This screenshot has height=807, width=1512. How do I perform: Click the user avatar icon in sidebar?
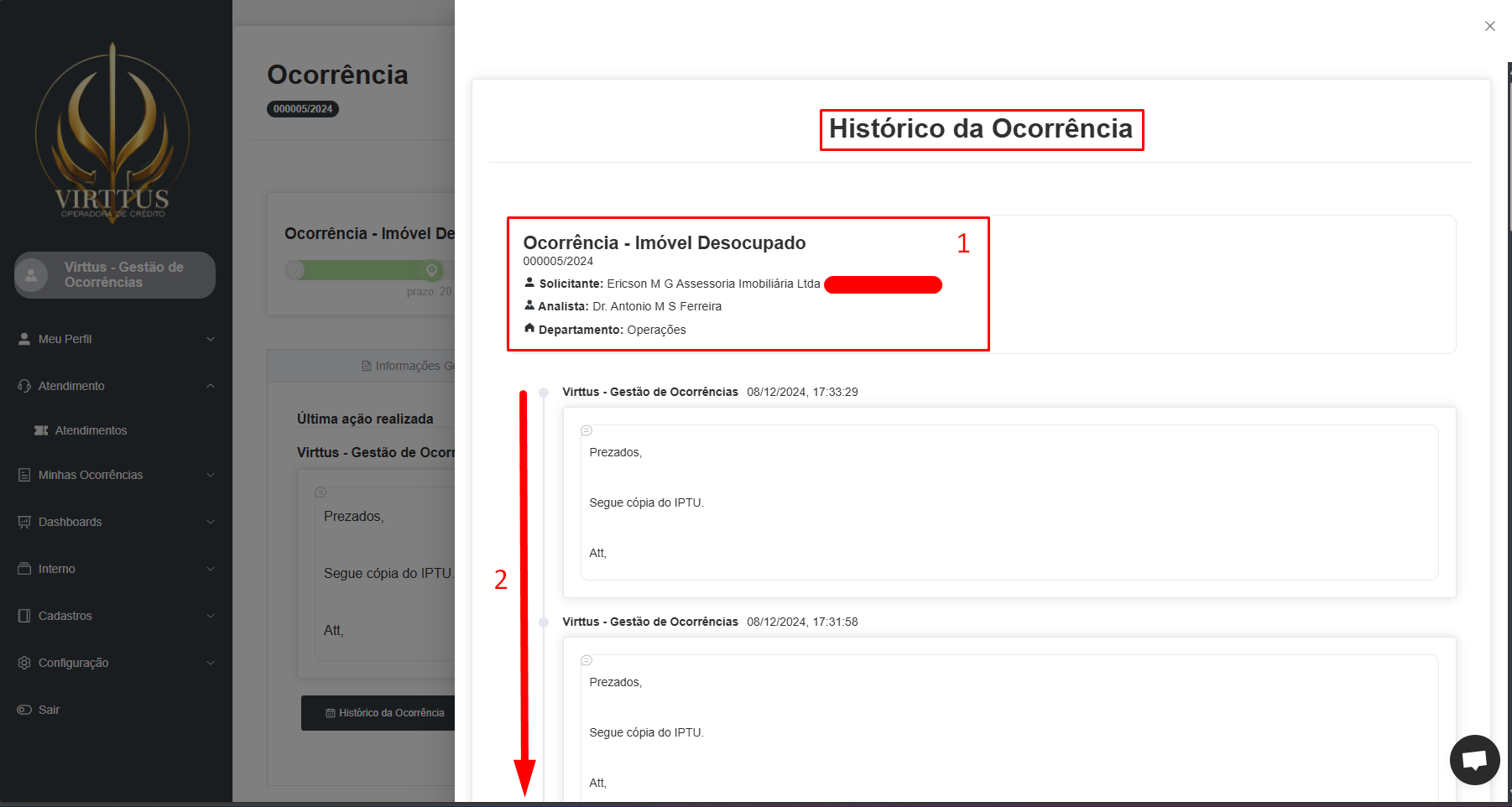32,275
